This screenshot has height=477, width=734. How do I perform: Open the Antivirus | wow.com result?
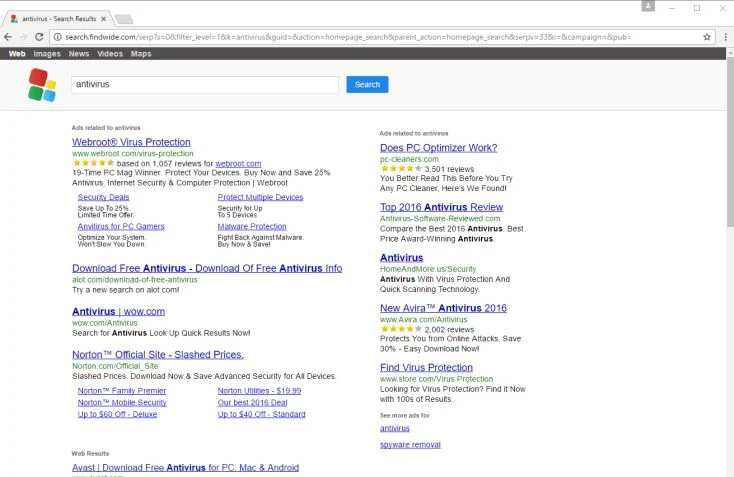tap(118, 311)
